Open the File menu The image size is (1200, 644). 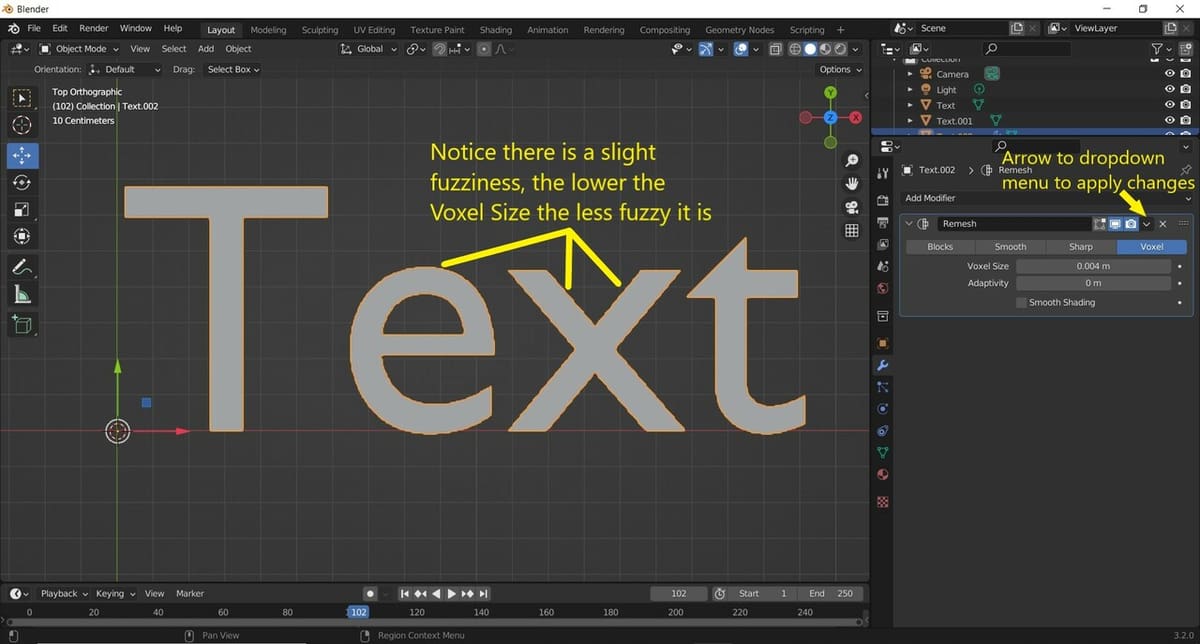pyautogui.click(x=34, y=29)
